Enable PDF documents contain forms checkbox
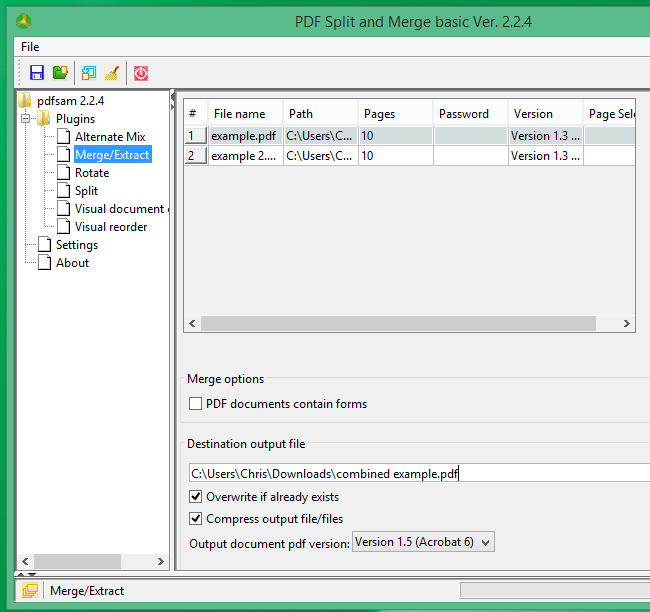Image resolution: width=650 pixels, height=612 pixels. click(196, 404)
